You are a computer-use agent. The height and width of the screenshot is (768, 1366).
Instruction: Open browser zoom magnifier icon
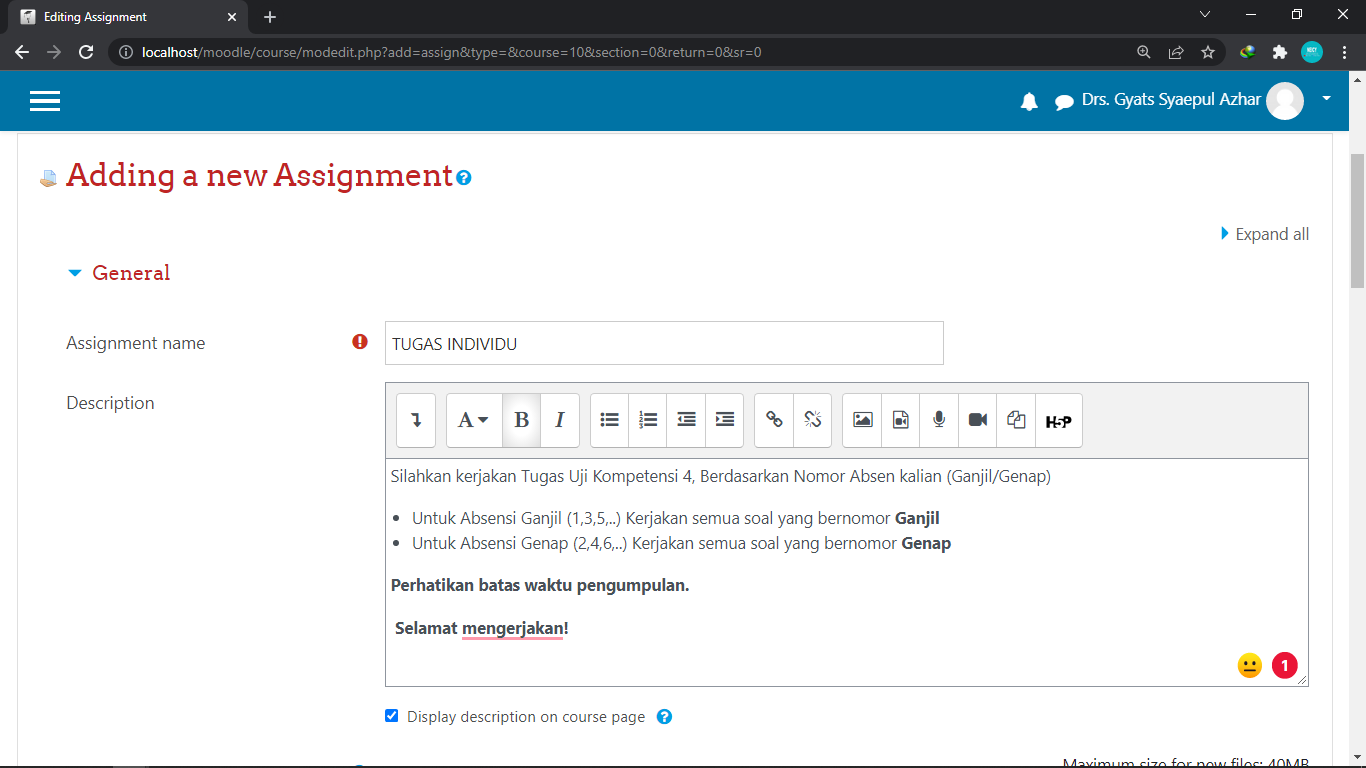[1144, 52]
